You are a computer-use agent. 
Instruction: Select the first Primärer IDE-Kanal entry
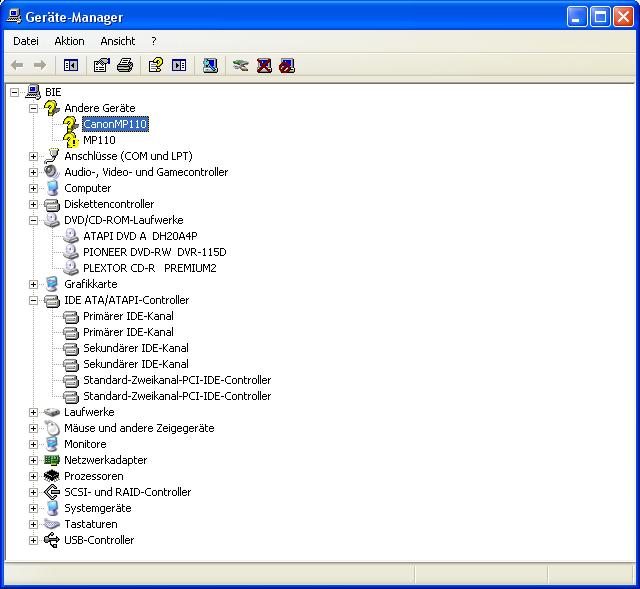(128, 316)
